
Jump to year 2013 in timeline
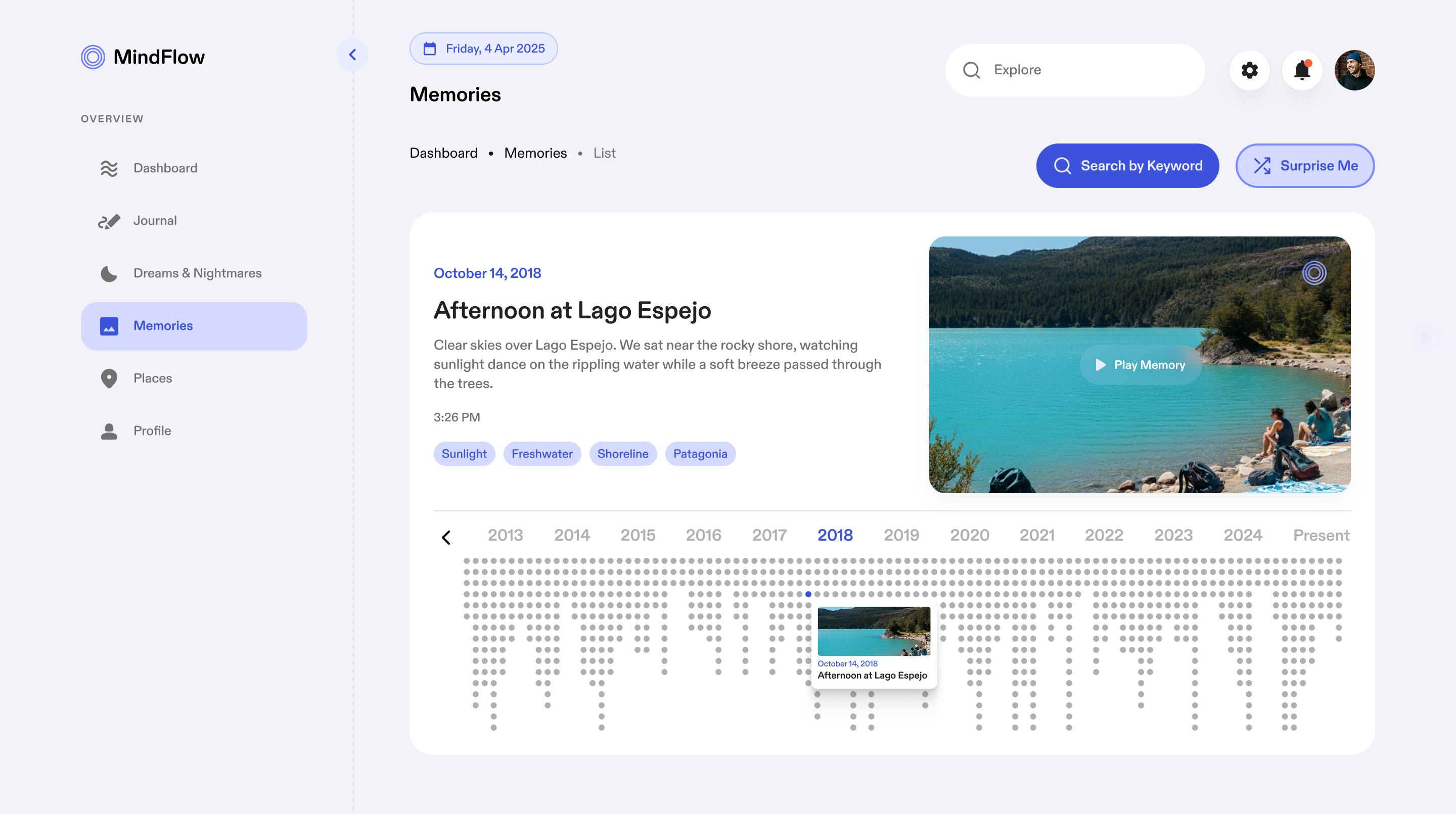[506, 535]
